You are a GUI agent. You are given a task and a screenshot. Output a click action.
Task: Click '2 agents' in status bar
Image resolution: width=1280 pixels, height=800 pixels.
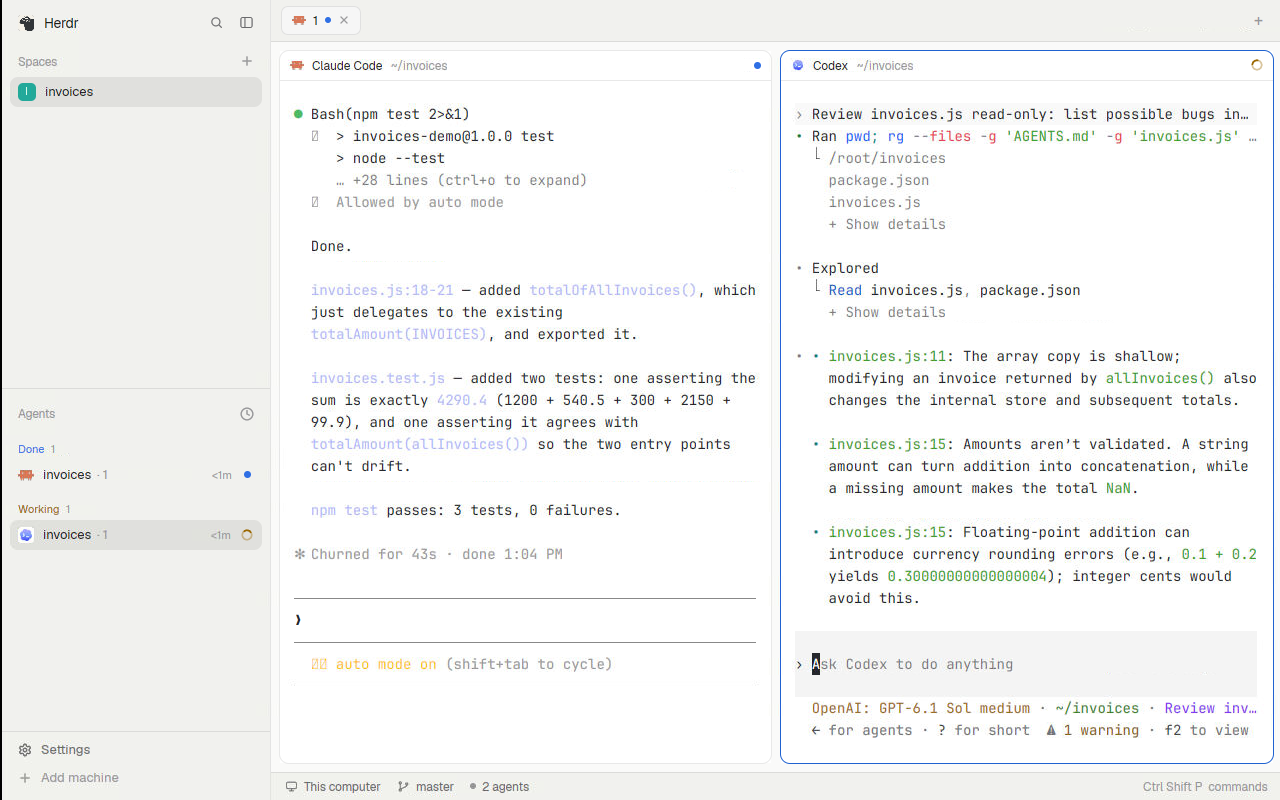(499, 787)
